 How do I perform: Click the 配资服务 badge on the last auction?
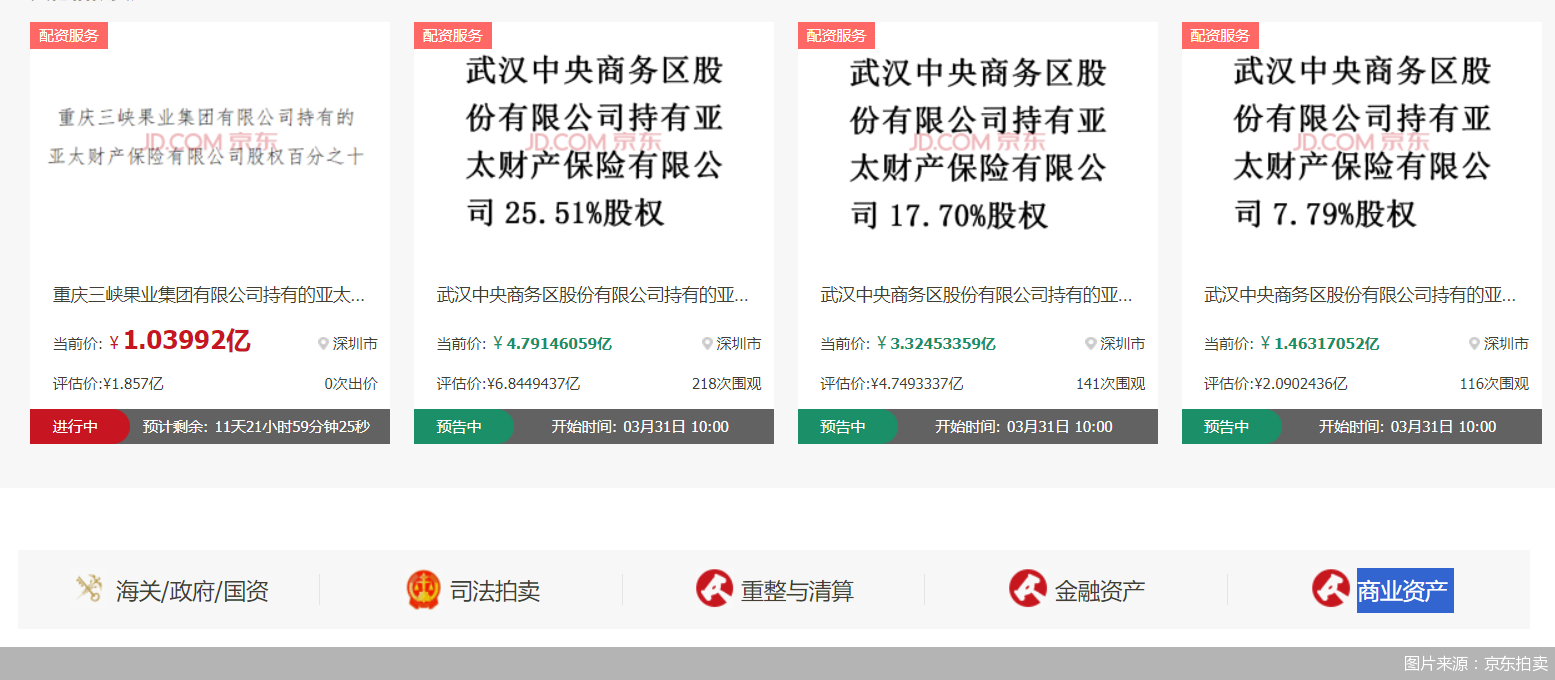[1221, 35]
